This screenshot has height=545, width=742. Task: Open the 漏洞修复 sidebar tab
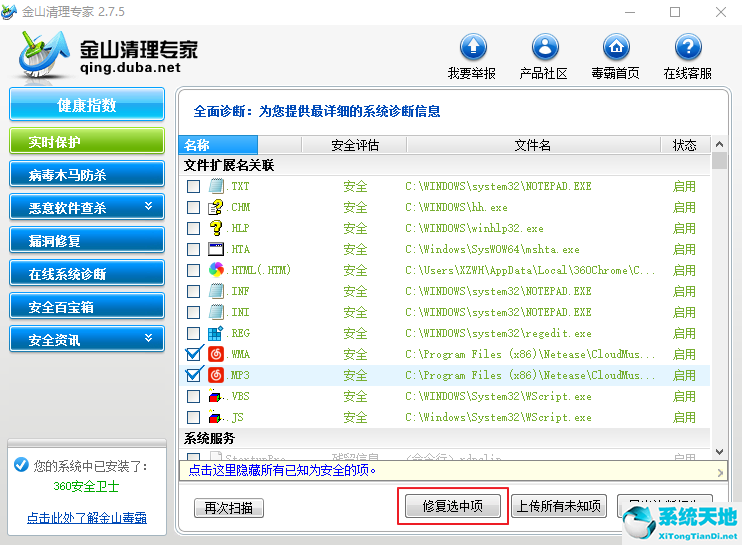pos(87,240)
